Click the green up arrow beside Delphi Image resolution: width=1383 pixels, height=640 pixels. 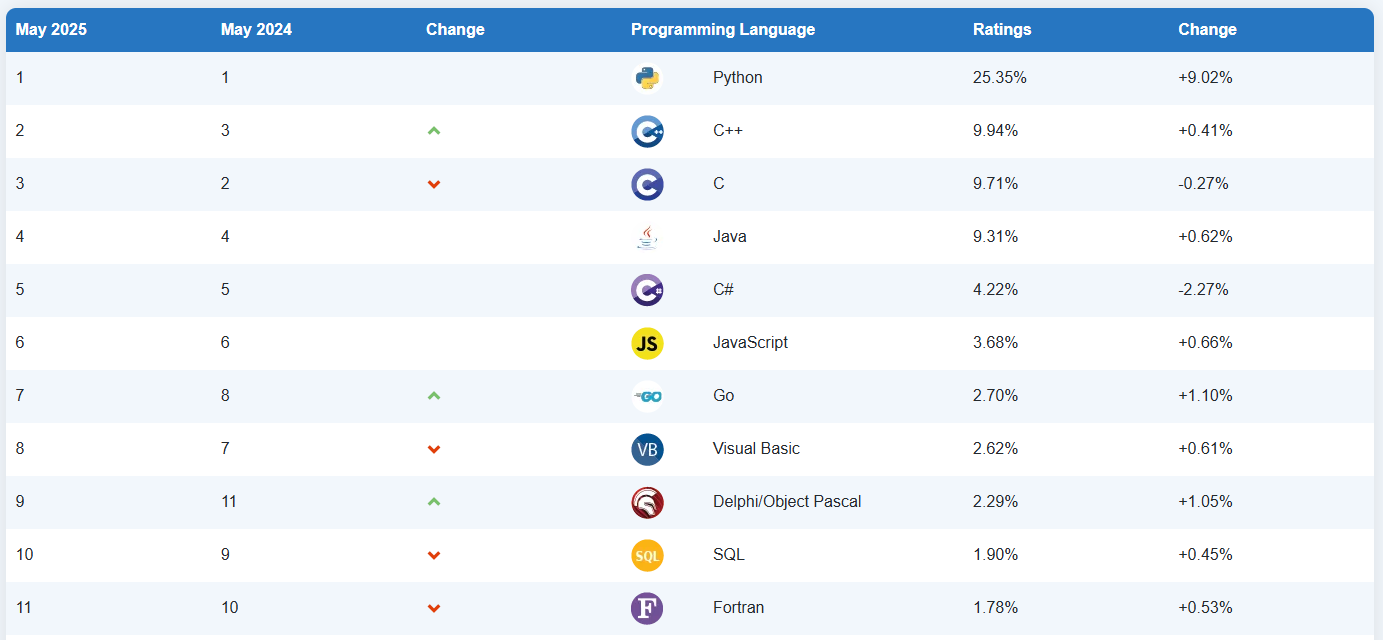[434, 502]
